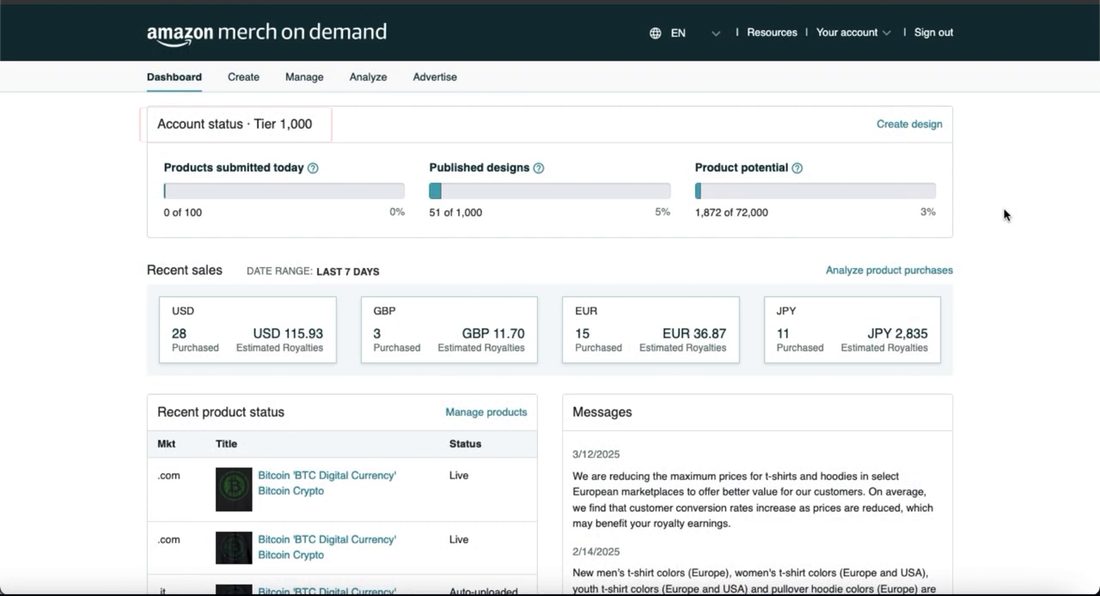
Task: Click the Published designs progress bar
Action: [550, 191]
